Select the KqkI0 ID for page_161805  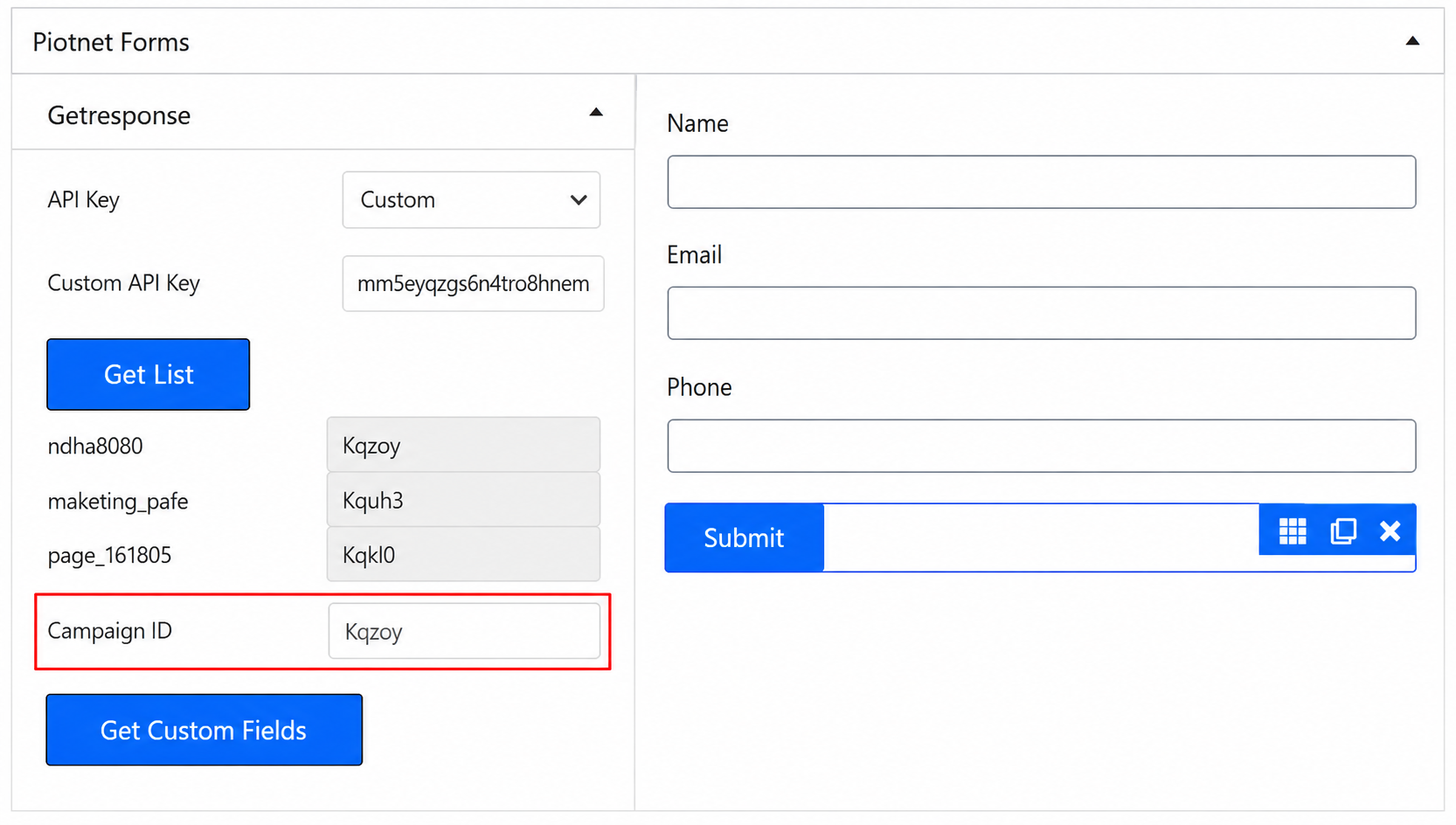tap(463, 554)
